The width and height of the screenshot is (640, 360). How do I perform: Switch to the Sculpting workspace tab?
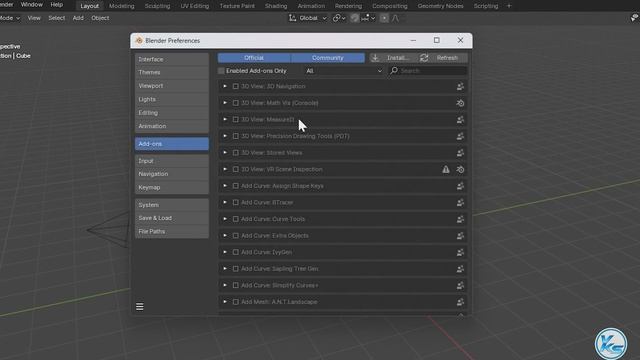157,6
